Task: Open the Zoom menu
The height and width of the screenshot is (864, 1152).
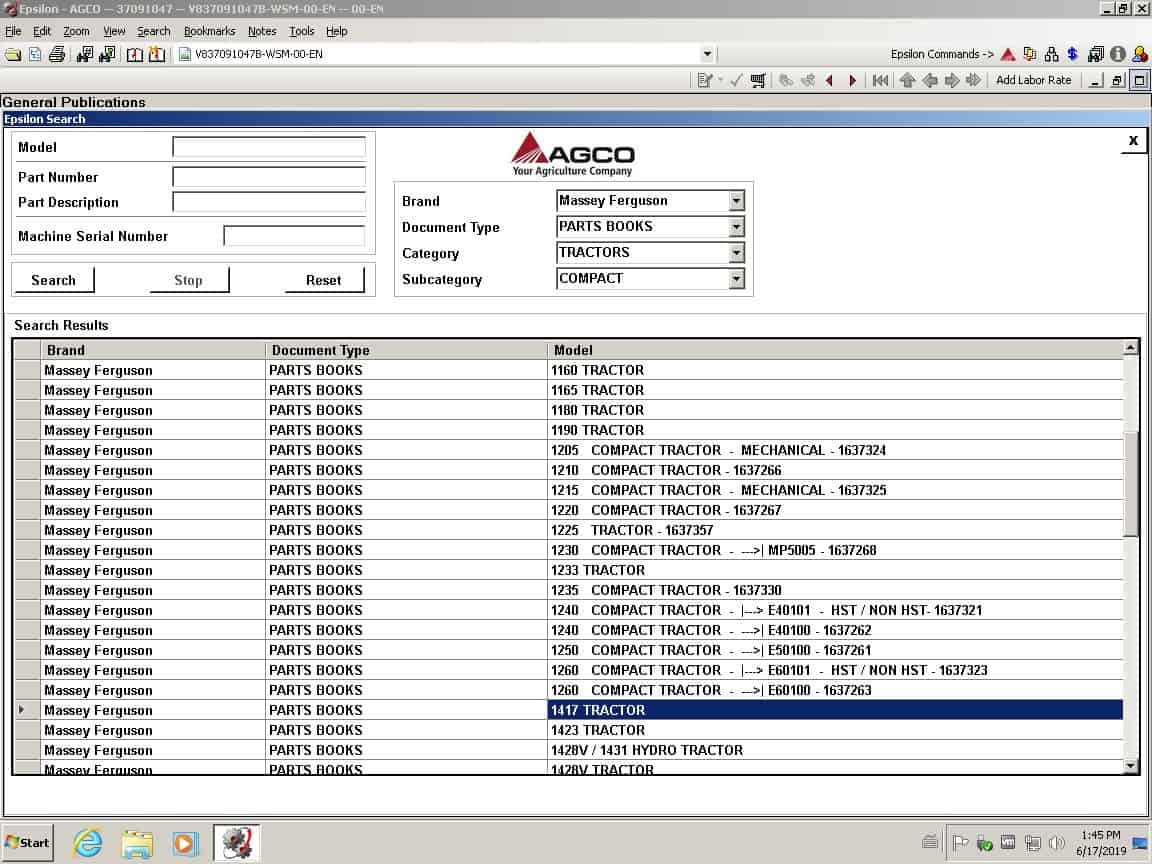Action: coord(76,31)
